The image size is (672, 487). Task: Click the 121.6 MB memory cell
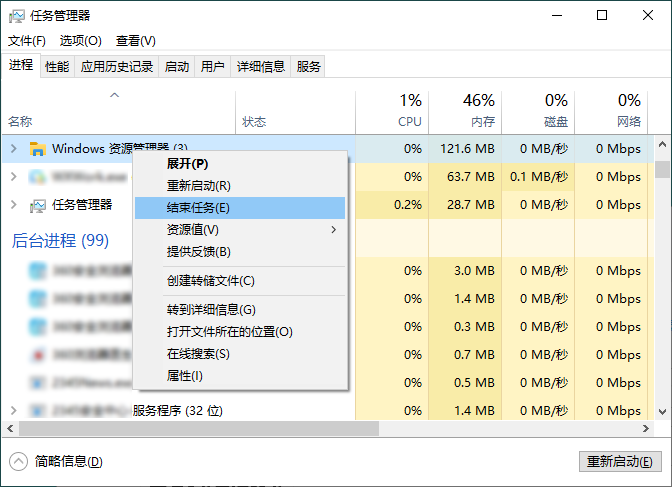[467, 149]
